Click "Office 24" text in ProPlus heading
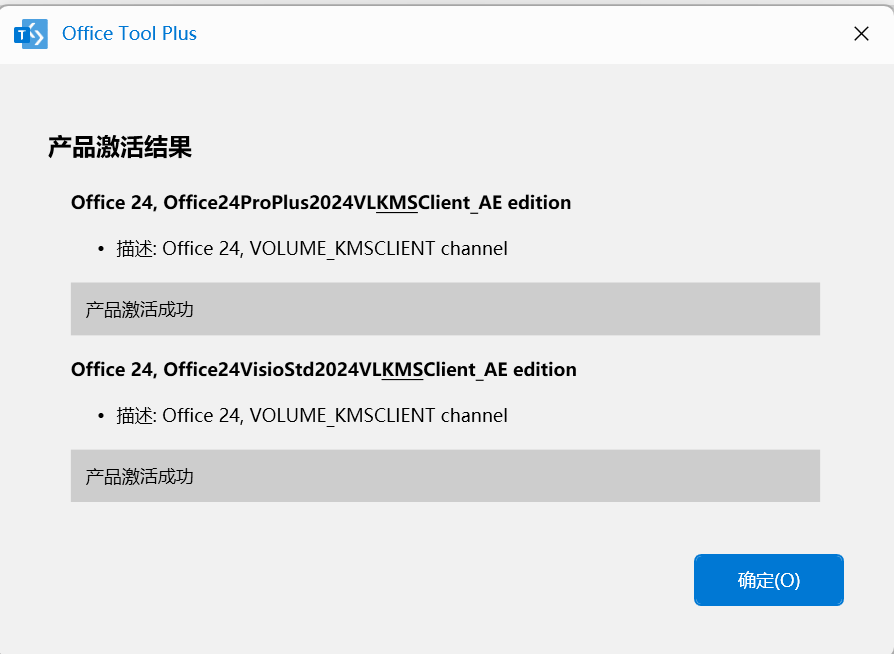Viewport: 894px width, 654px height. point(112,202)
